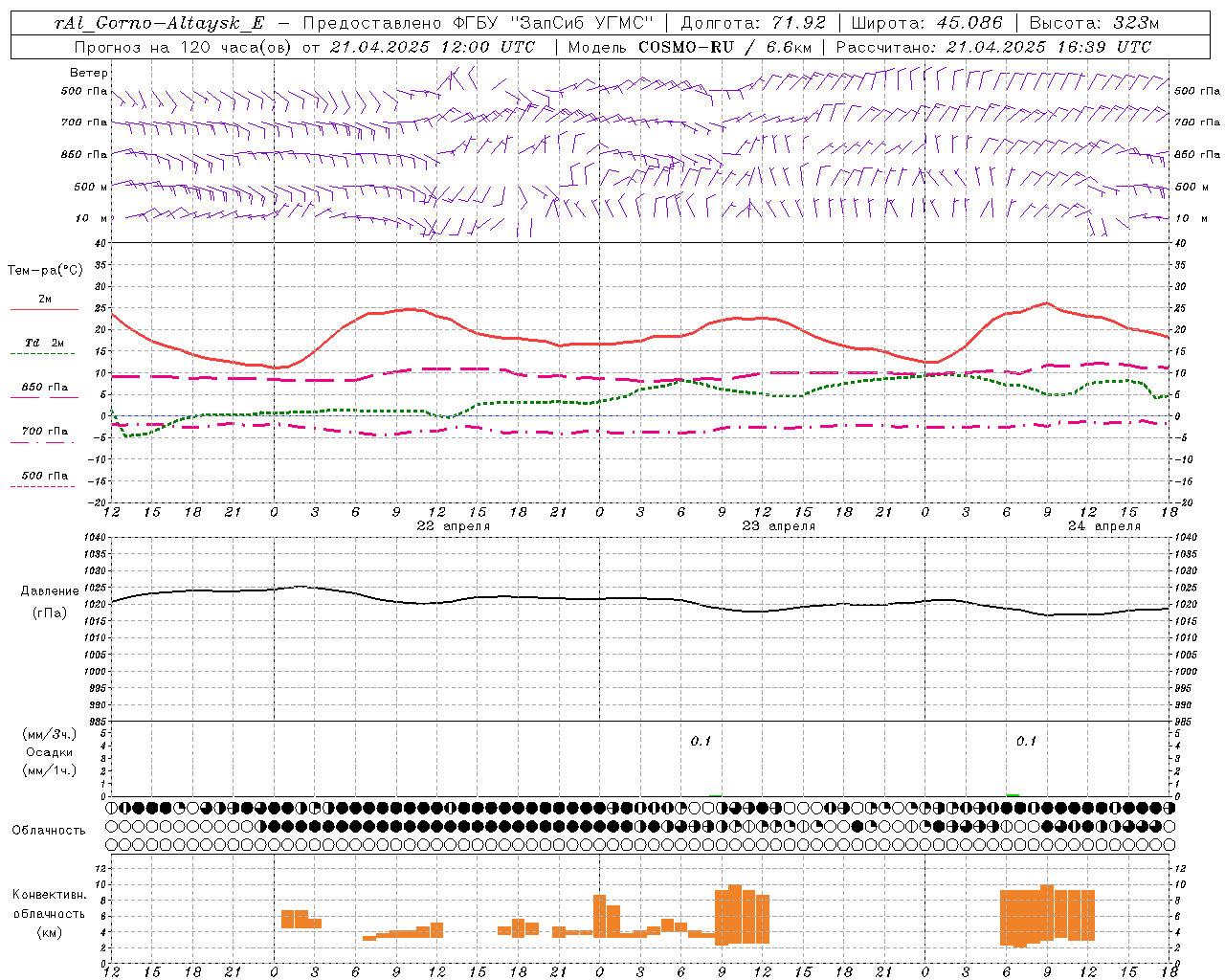Screen dimensions: 1225x980
Task: Click the red 2м temperature peak on 24 апреля
Action: click(1047, 302)
